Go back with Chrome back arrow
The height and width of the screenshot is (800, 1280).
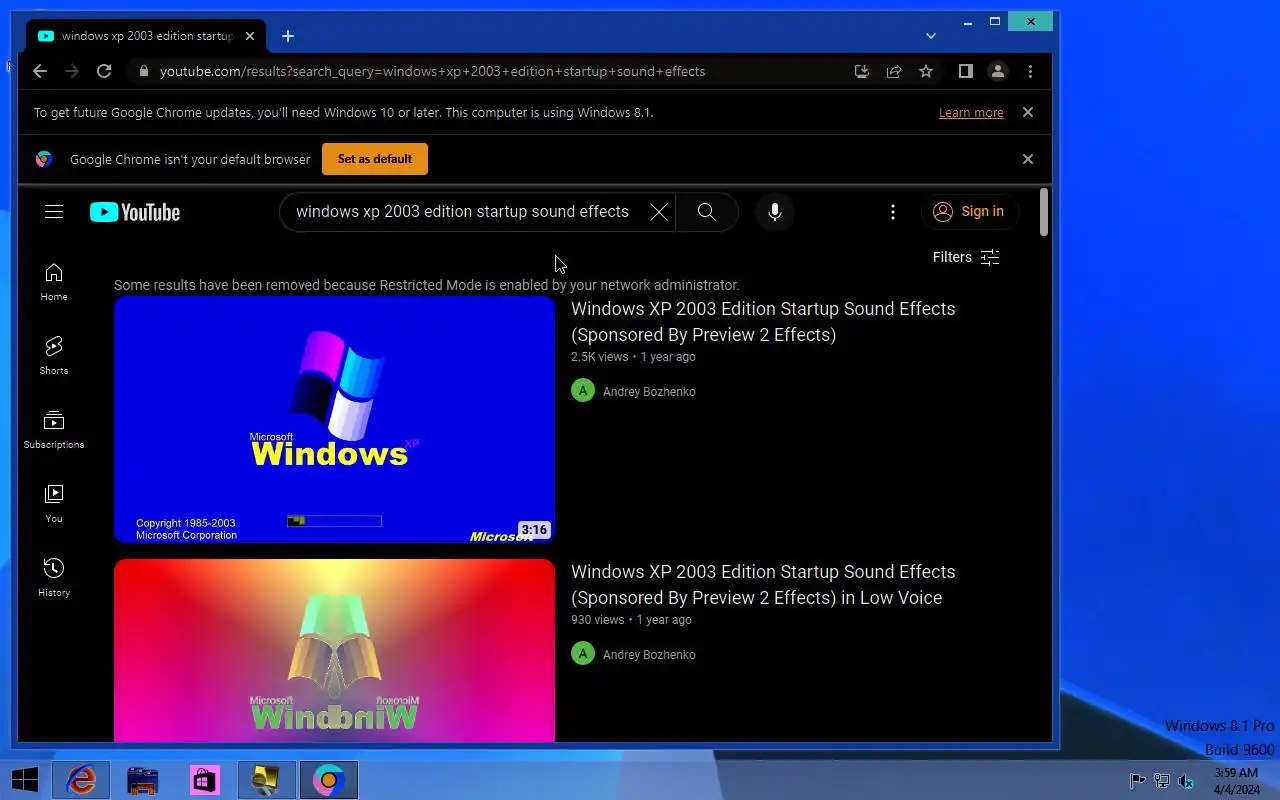click(x=40, y=71)
